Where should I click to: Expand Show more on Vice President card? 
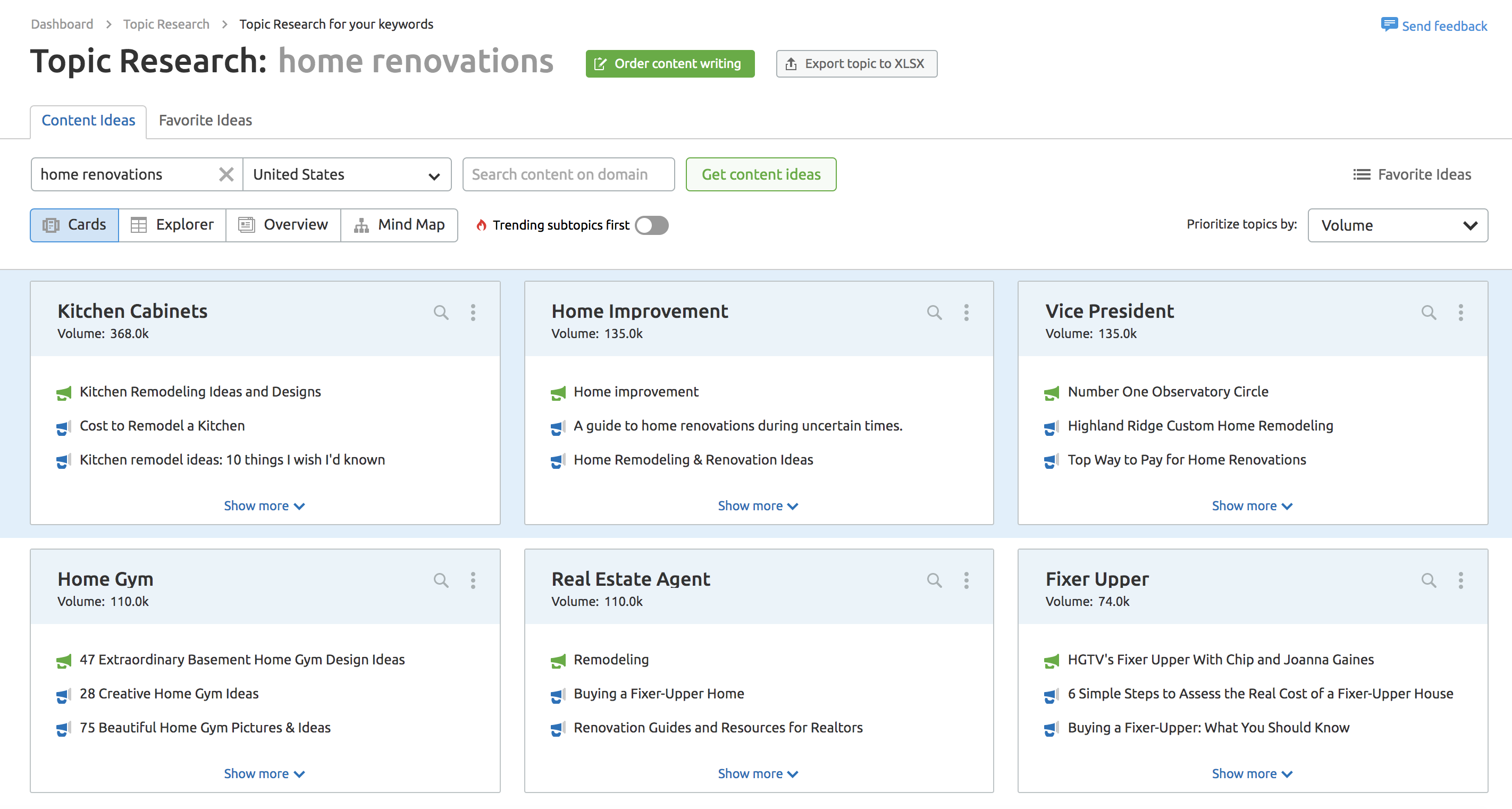pyautogui.click(x=1252, y=505)
